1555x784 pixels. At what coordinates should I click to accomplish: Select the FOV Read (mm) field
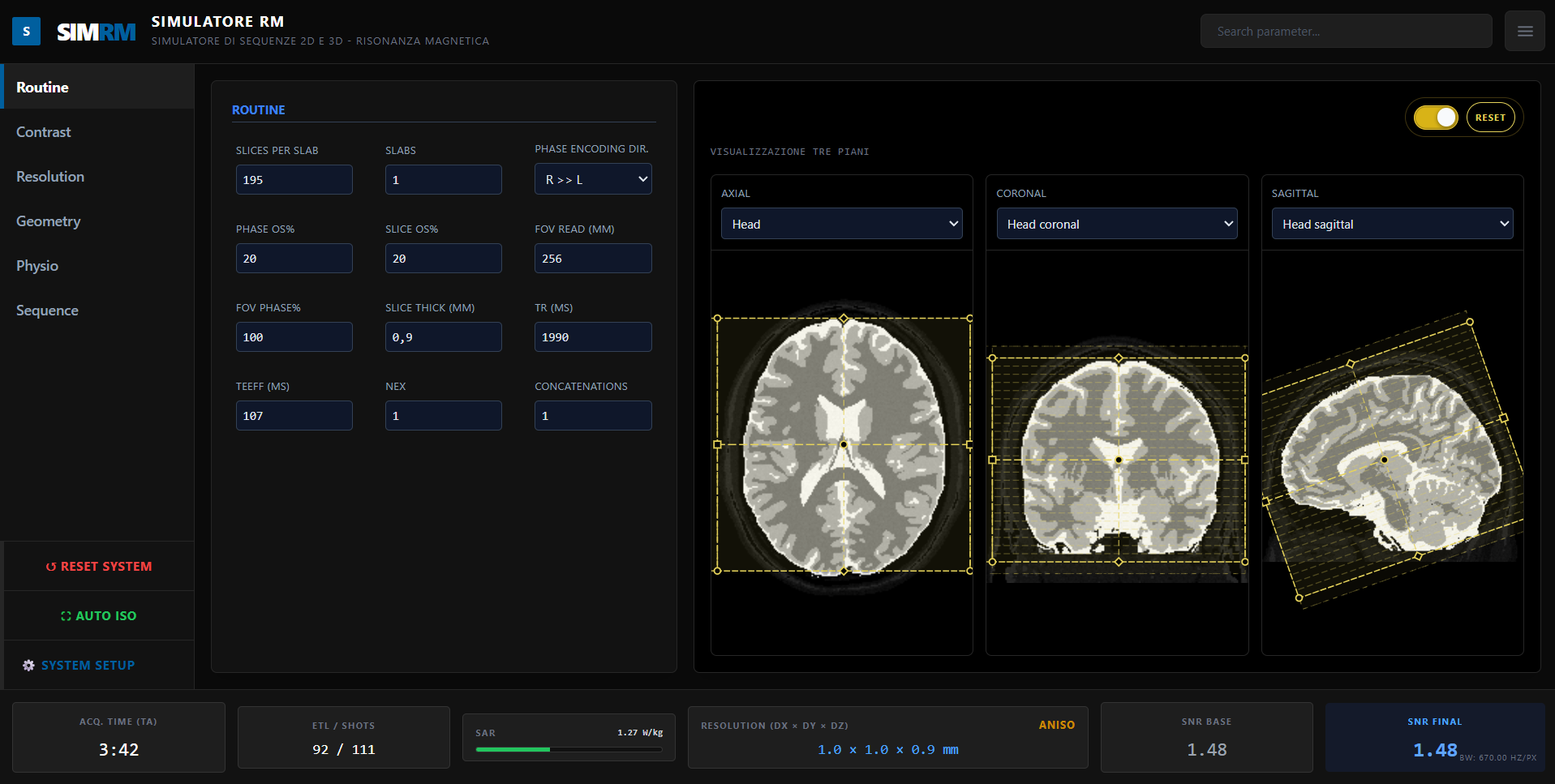point(593,258)
